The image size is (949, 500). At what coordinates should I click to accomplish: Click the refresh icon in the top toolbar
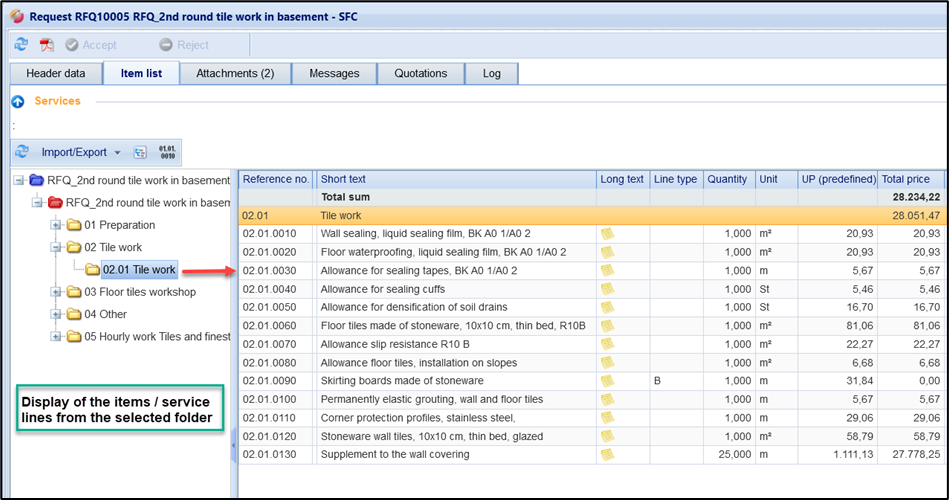click(x=21, y=45)
